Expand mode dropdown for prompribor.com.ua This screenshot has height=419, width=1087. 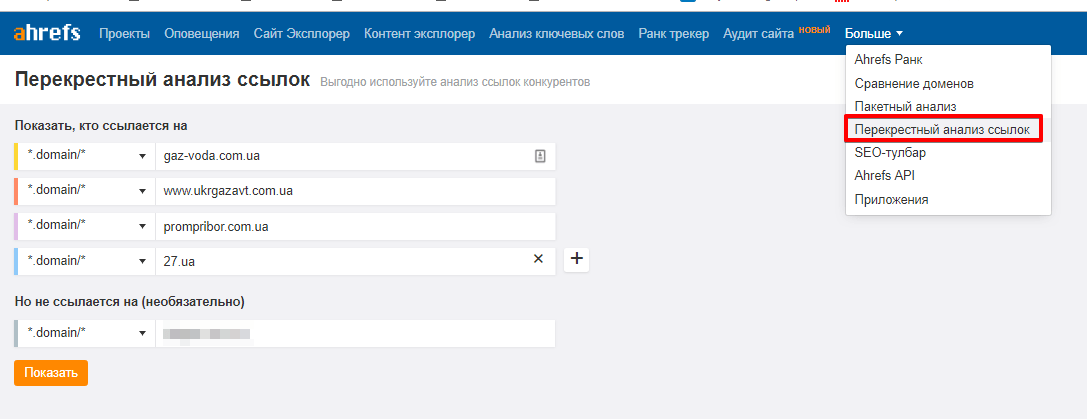coord(87,226)
